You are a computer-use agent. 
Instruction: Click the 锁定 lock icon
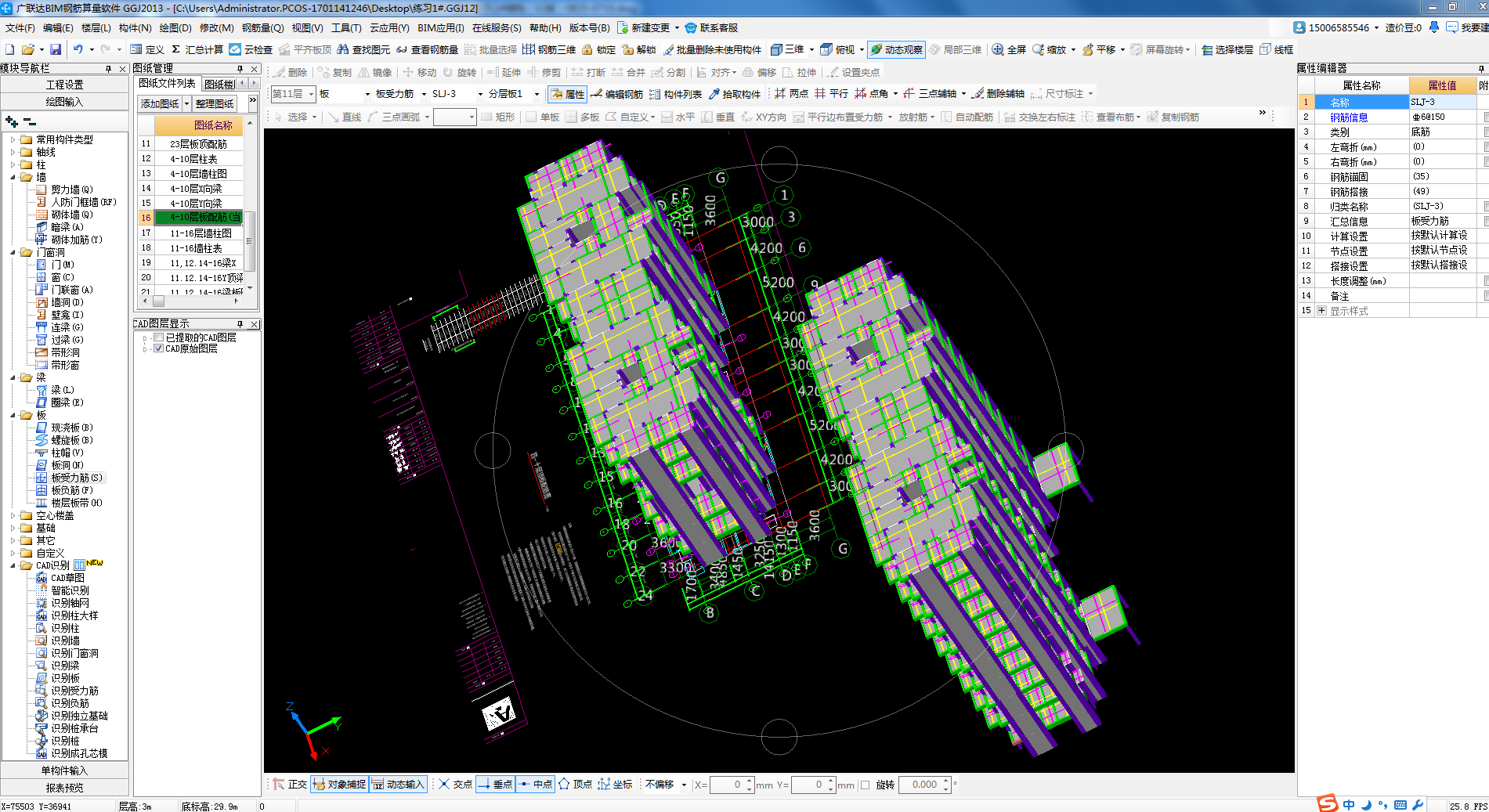[x=598, y=49]
